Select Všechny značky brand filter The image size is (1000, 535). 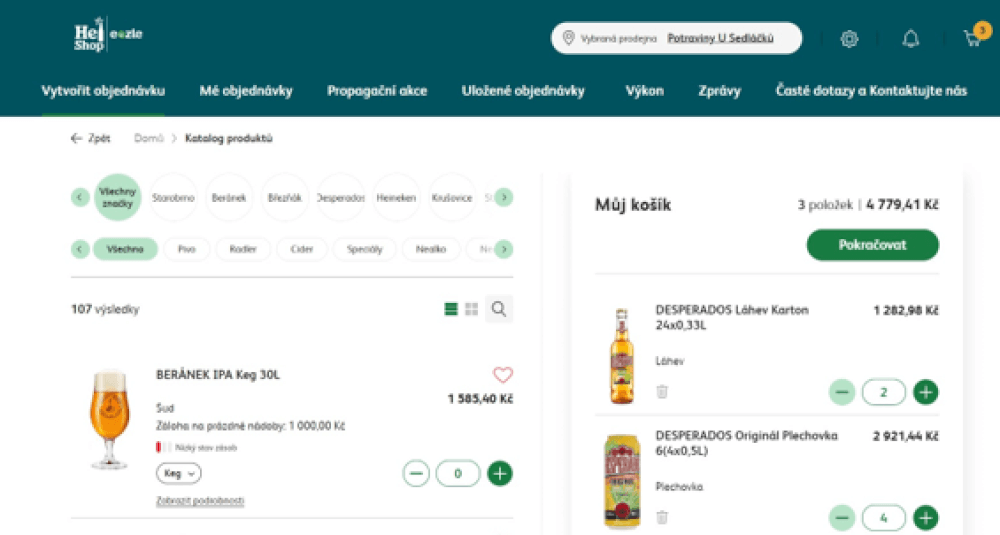[x=117, y=198]
